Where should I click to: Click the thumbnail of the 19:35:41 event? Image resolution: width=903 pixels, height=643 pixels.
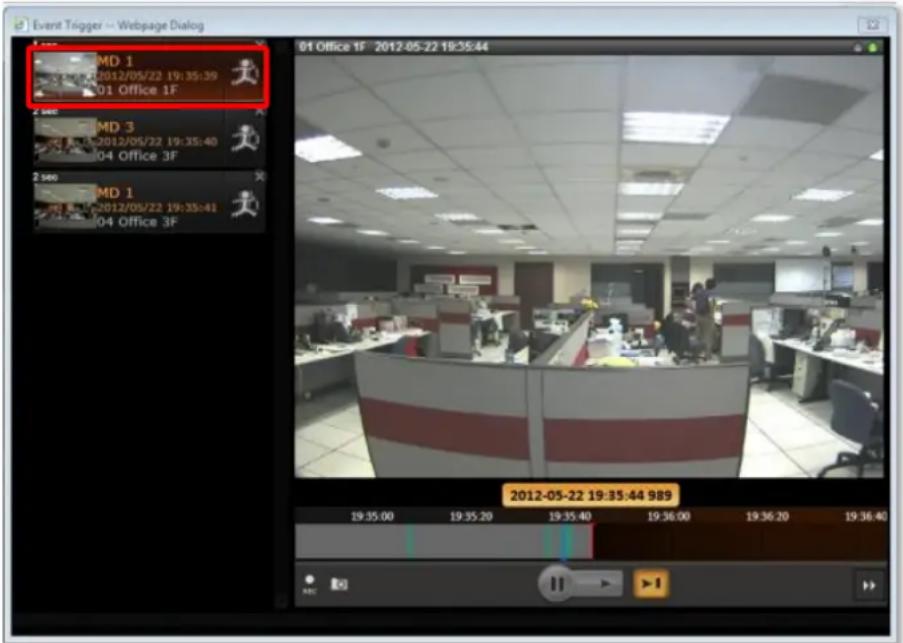64,207
